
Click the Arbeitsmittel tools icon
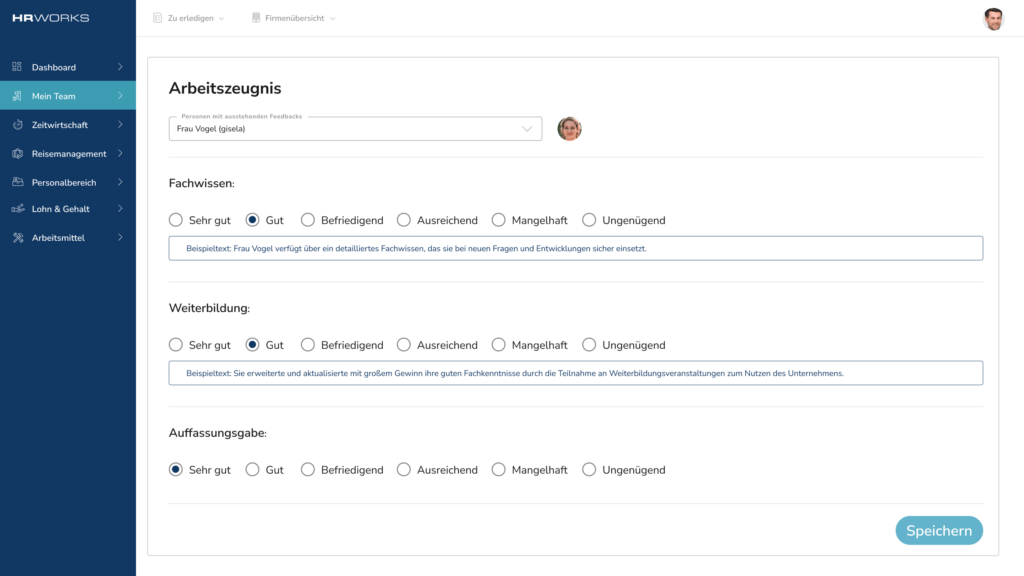[18, 238]
